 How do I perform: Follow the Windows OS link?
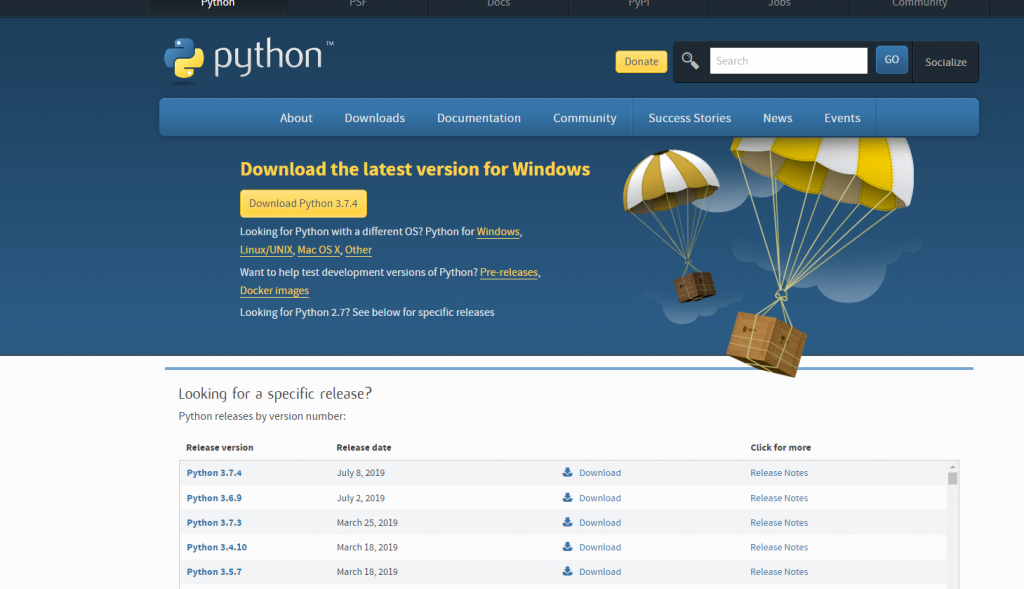coord(498,232)
